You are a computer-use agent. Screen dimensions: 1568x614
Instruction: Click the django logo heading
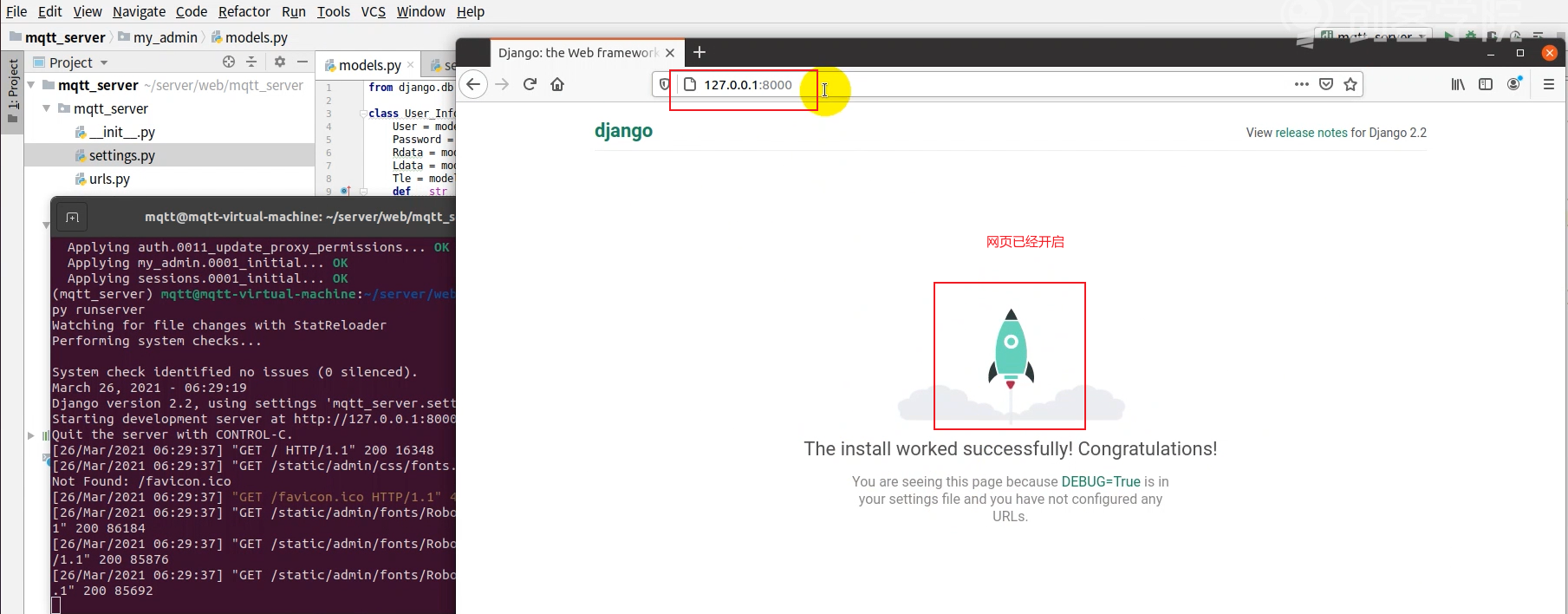pyautogui.click(x=623, y=131)
